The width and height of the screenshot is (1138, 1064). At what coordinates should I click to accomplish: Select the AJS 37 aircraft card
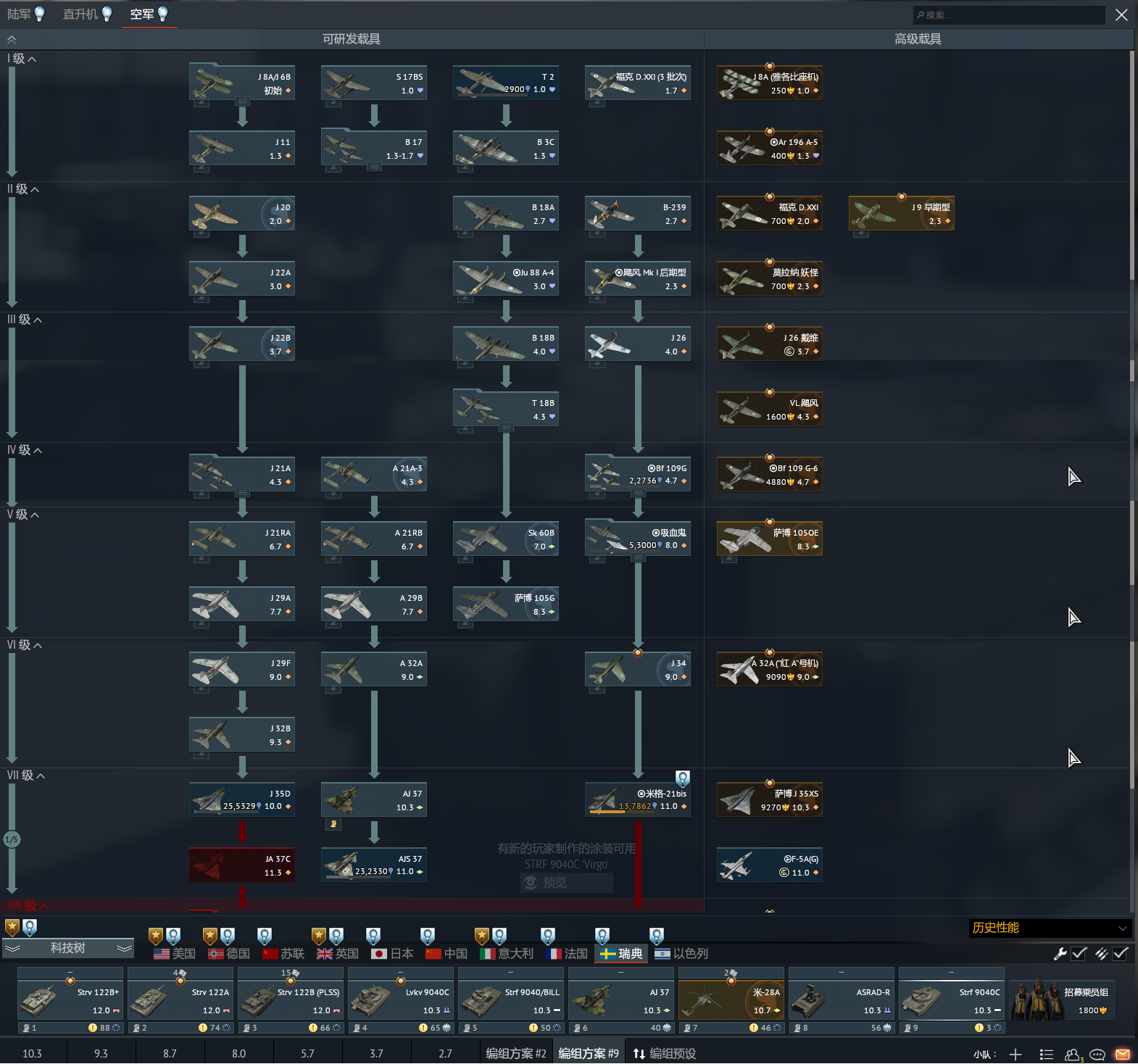374,865
